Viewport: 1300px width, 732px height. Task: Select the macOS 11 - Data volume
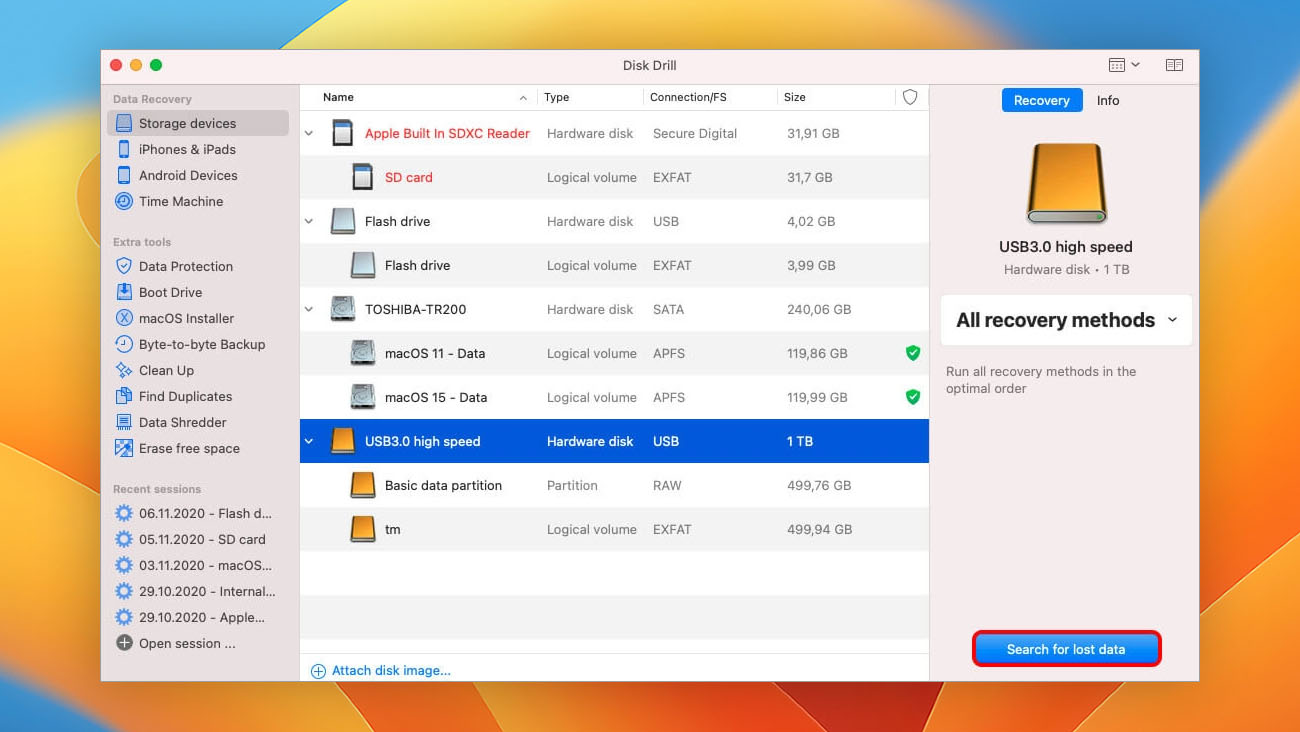tap(614, 353)
